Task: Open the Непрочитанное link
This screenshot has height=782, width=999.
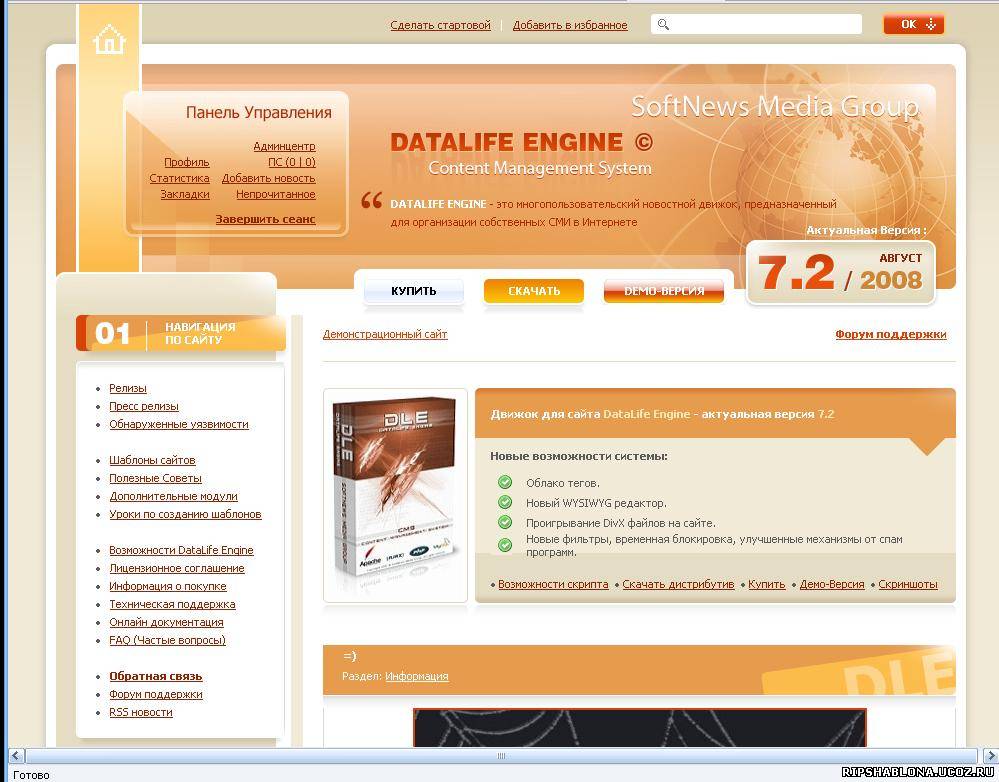Action: (276, 194)
